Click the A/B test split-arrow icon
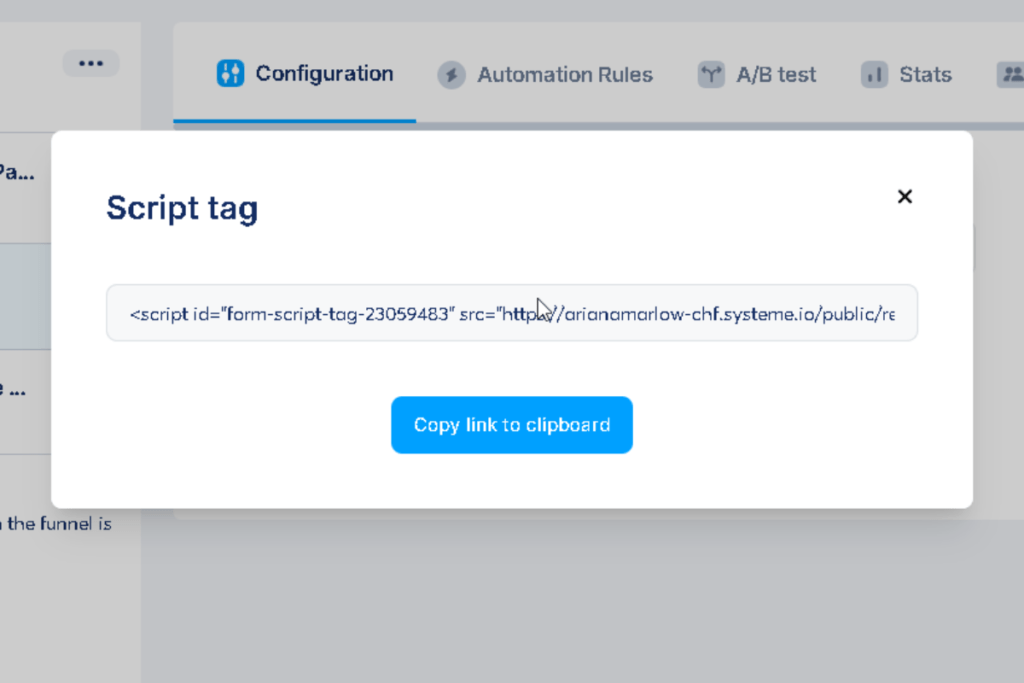Screen dimensions: 1024x683 [x=710, y=74]
